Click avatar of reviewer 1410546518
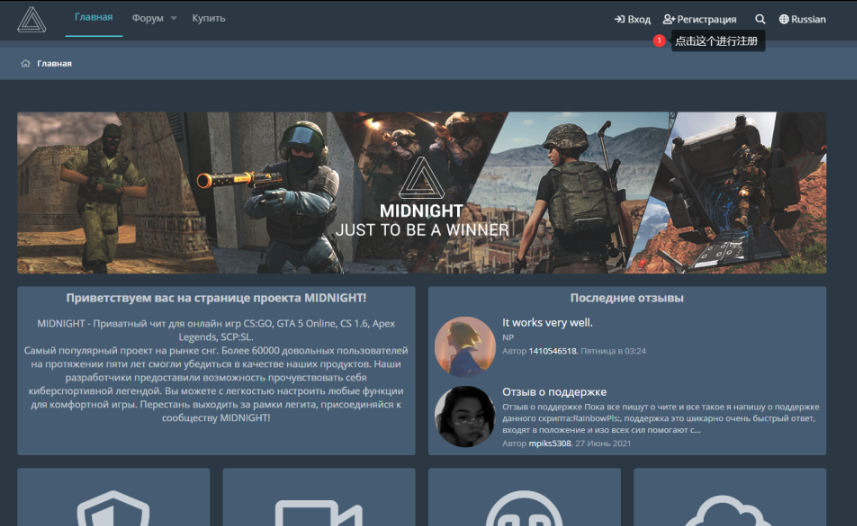Screen dimensions: 857x526 coord(465,347)
